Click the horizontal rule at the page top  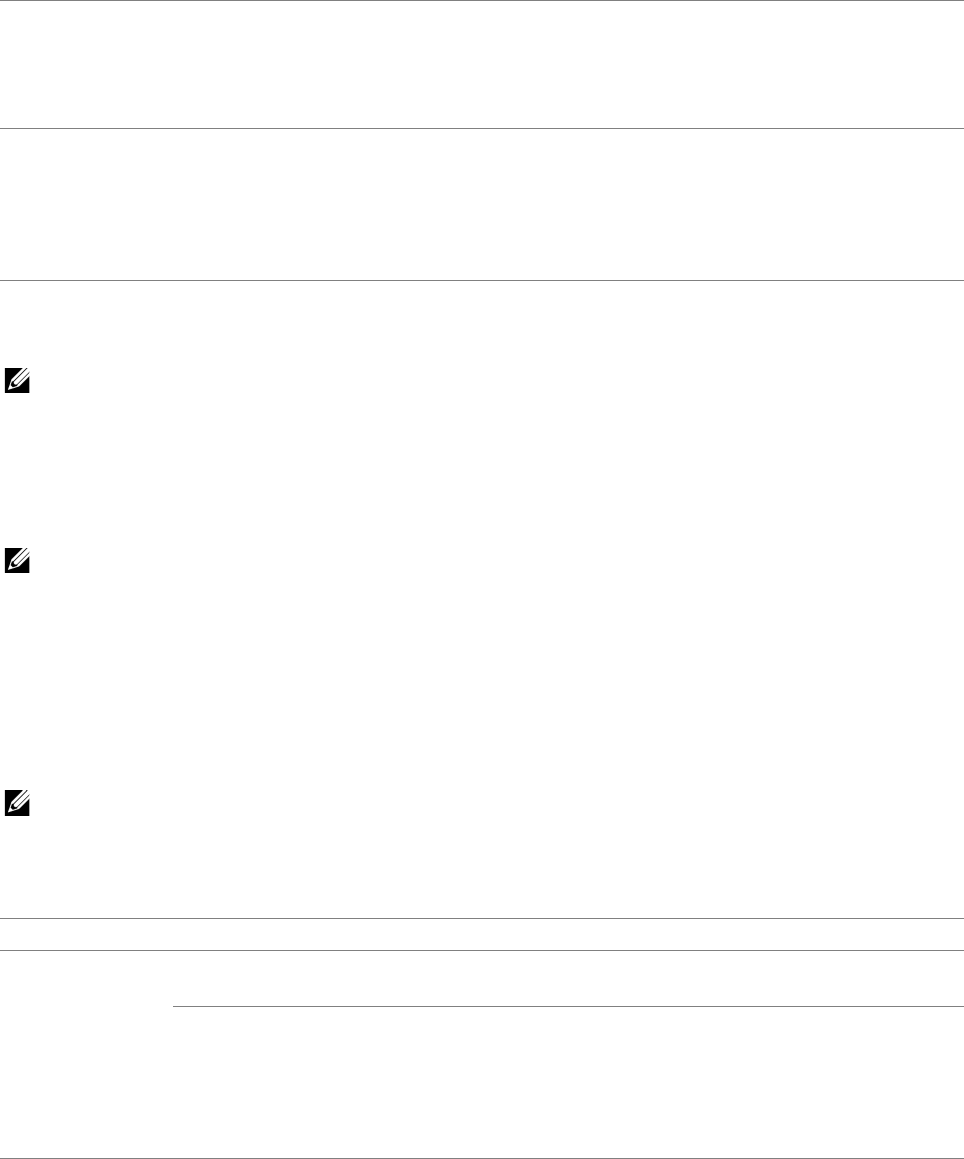482,1
